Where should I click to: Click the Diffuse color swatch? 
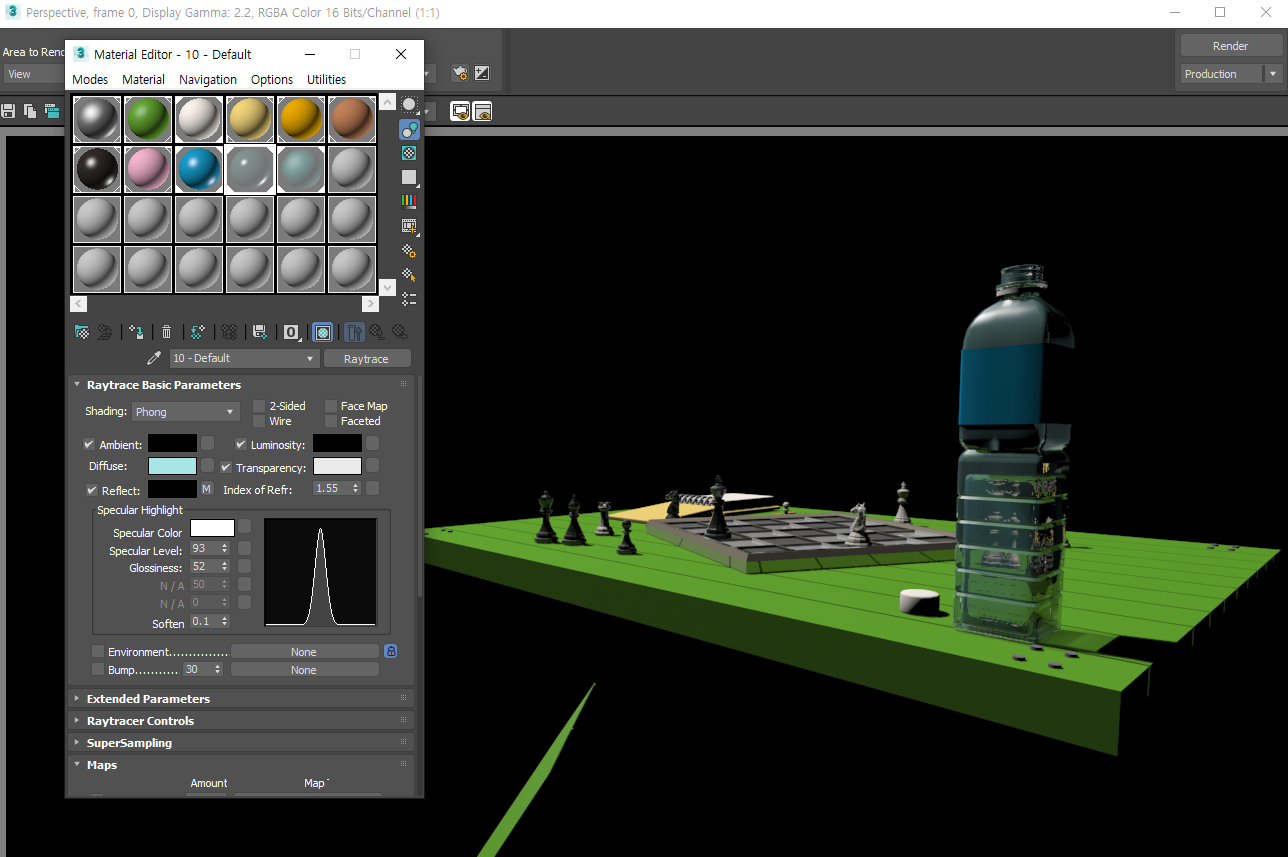[x=173, y=466]
